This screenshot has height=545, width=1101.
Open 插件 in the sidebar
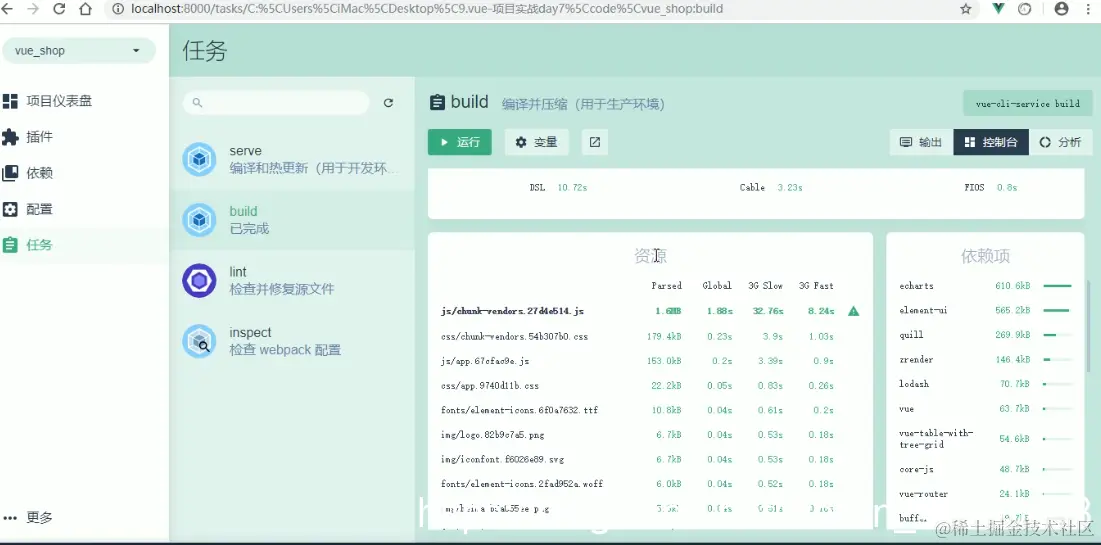pos(84,137)
